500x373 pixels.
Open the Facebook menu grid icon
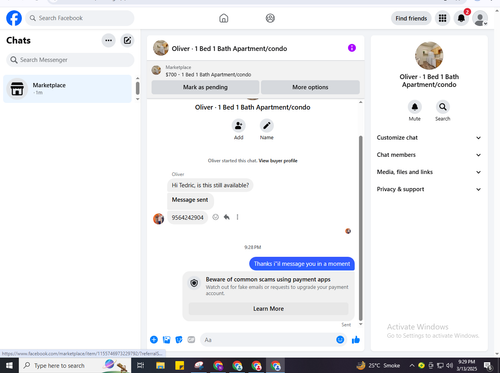(x=442, y=18)
